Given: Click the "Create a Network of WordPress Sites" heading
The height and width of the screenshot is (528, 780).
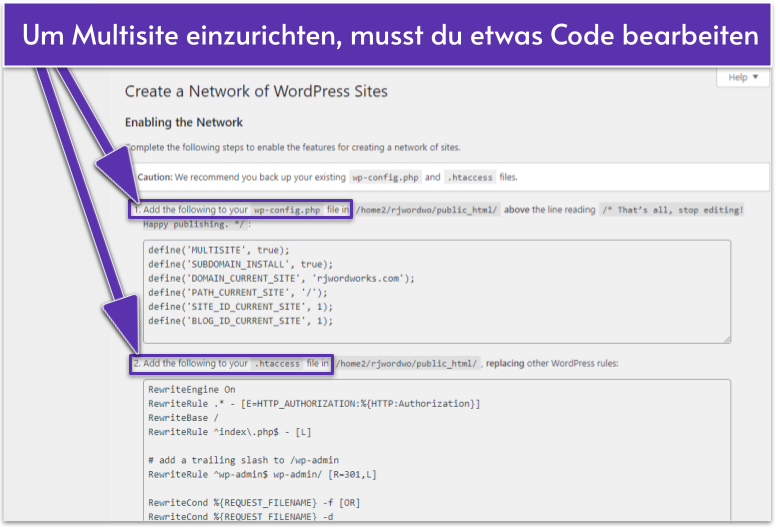Looking at the screenshot, I should (256, 91).
